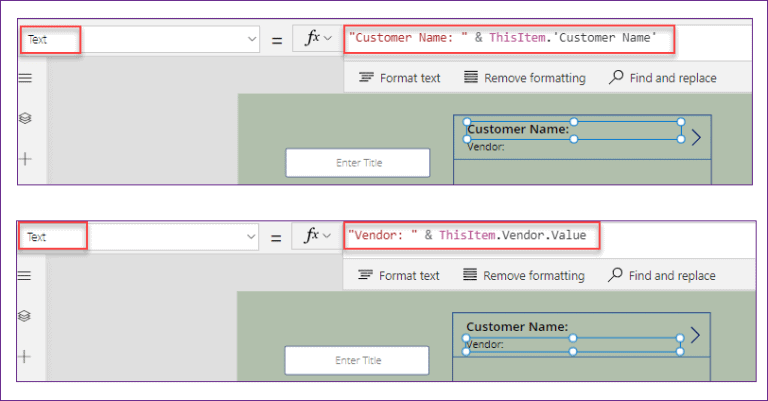Open the fx function dropdown beside the Vendor formula
This screenshot has height=401, width=768.
point(318,236)
